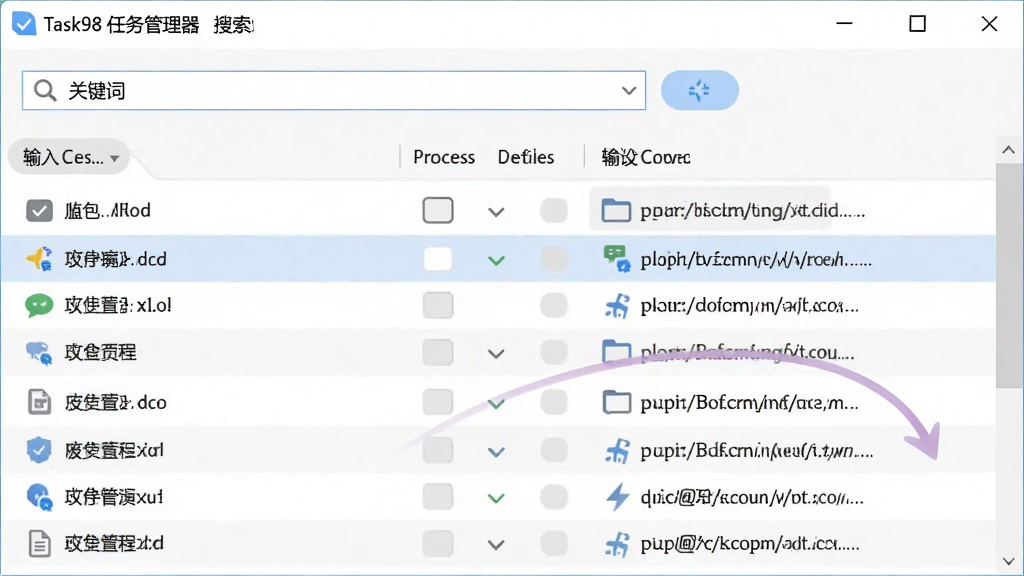
Task: Click the blue chat icon beside 攻食贡程
Action: 39,353
